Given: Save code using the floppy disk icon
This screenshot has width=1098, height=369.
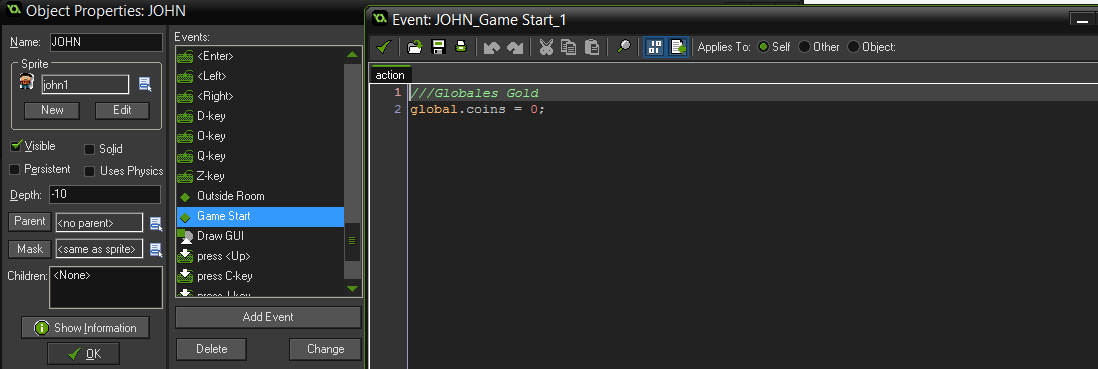Looking at the screenshot, I should click(x=439, y=47).
